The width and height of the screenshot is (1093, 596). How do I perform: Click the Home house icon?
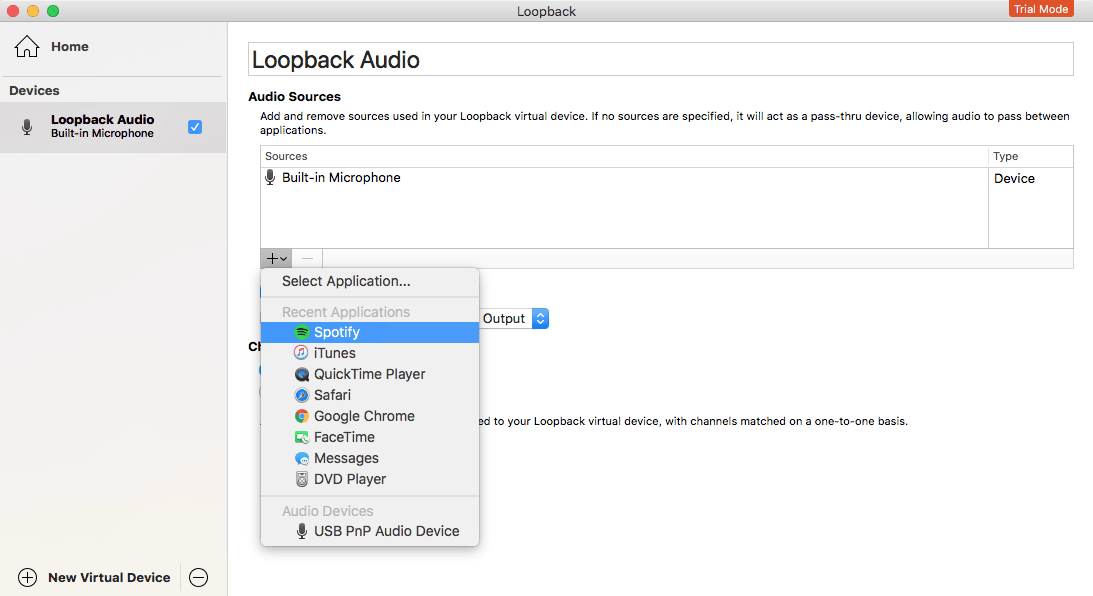coord(27,47)
